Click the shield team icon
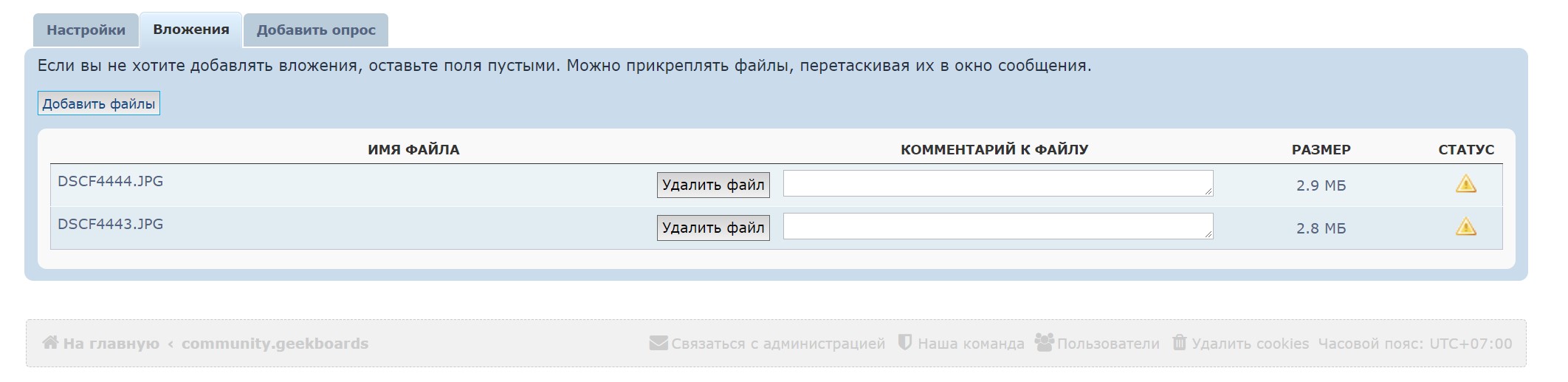This screenshot has width=1568, height=382. 904,343
